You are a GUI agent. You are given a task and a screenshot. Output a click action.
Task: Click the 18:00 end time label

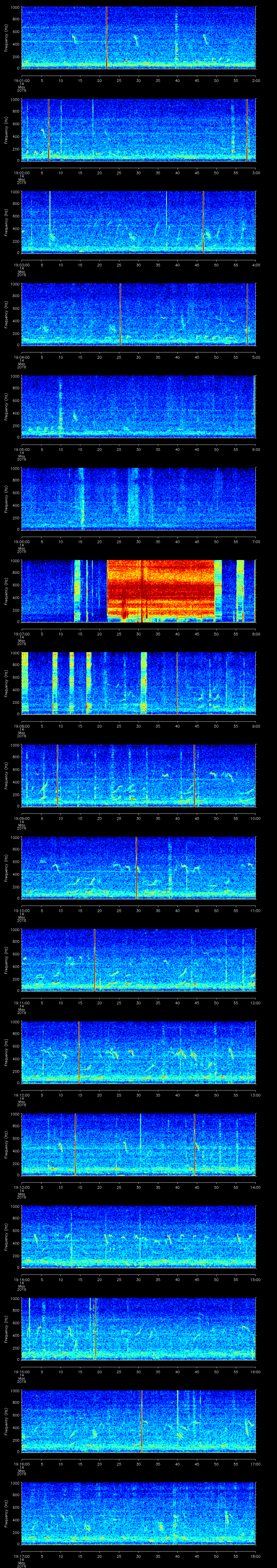pyautogui.click(x=255, y=1556)
